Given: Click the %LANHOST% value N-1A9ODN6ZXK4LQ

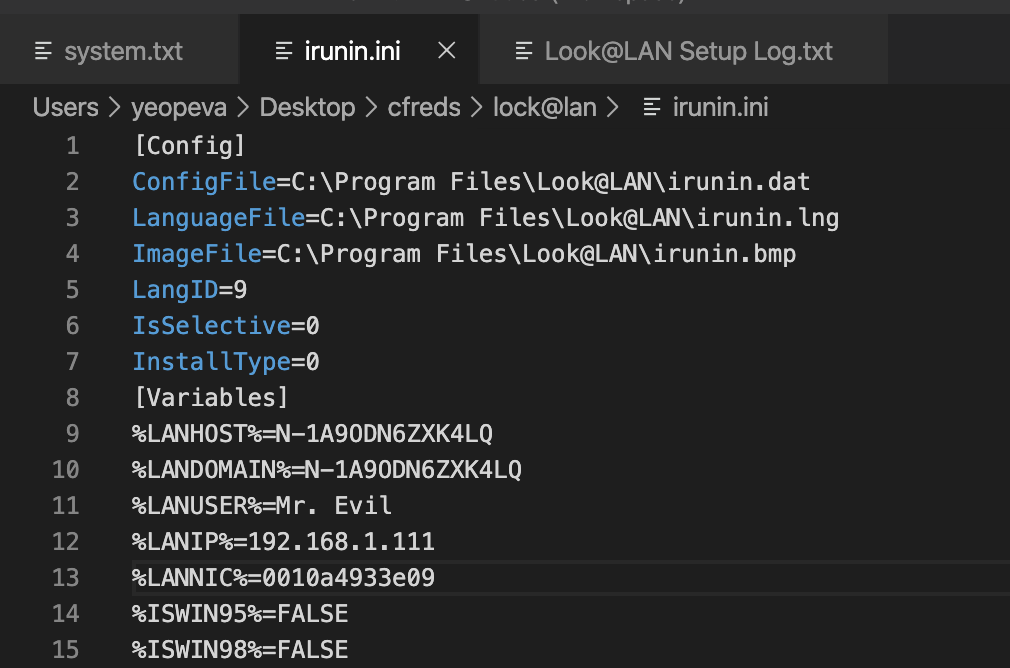Looking at the screenshot, I should (385, 434).
